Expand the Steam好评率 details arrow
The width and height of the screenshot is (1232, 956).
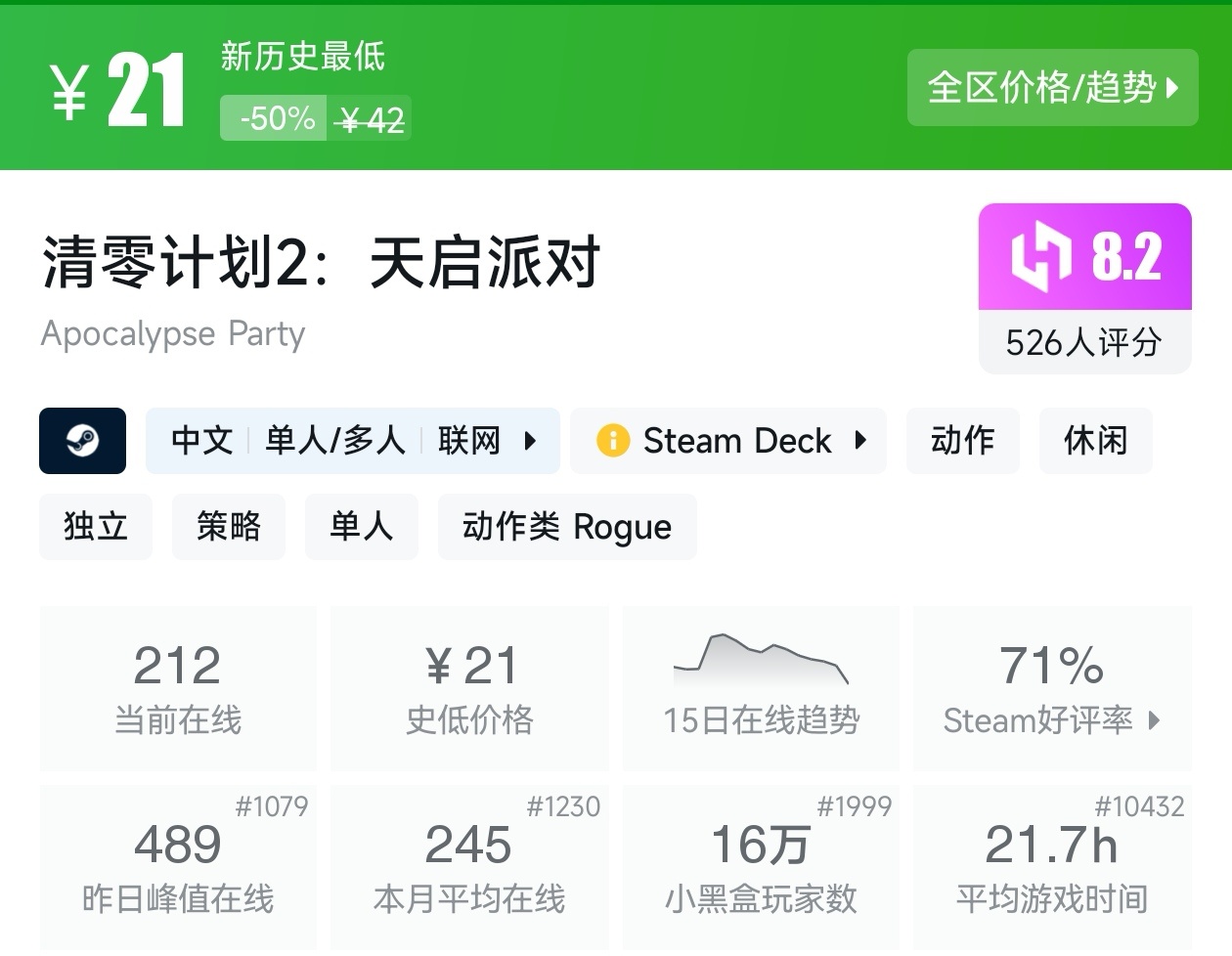pyautogui.click(x=1155, y=720)
